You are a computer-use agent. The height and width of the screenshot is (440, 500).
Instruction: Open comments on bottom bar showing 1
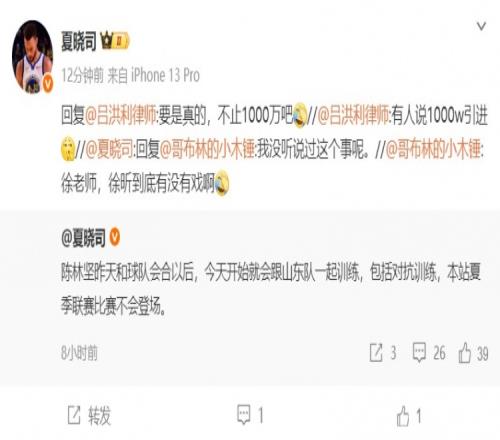click(250, 415)
